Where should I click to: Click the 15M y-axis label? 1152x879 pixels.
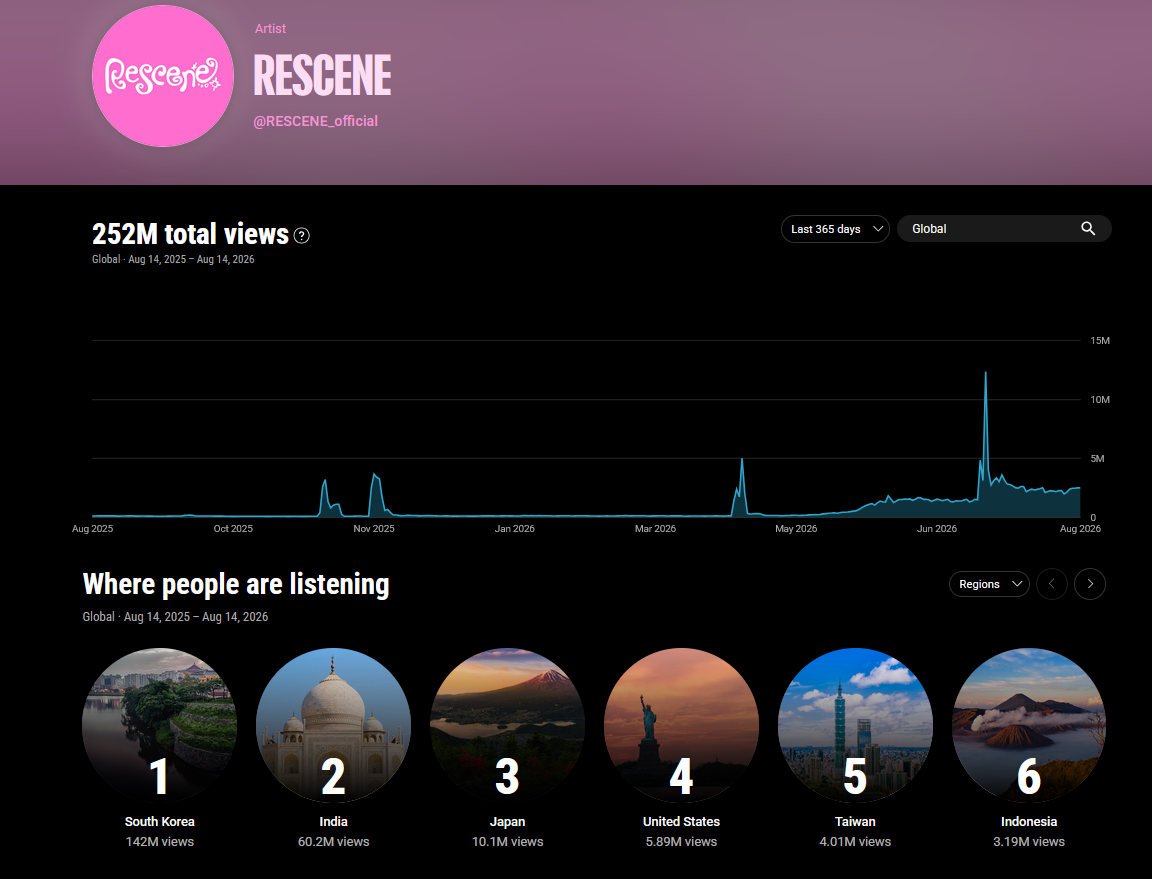1100,340
